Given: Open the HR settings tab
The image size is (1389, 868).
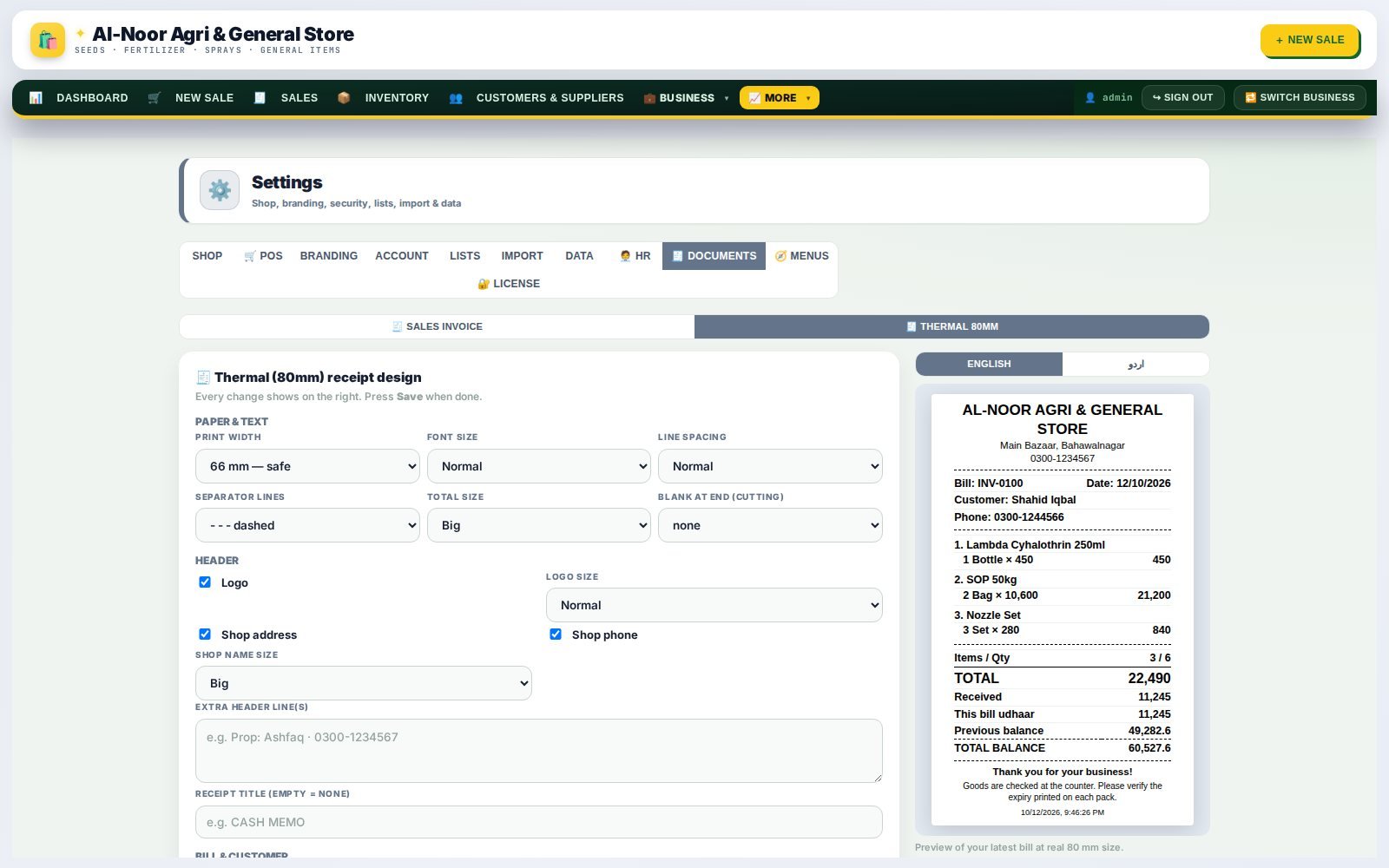Looking at the screenshot, I should (635, 256).
